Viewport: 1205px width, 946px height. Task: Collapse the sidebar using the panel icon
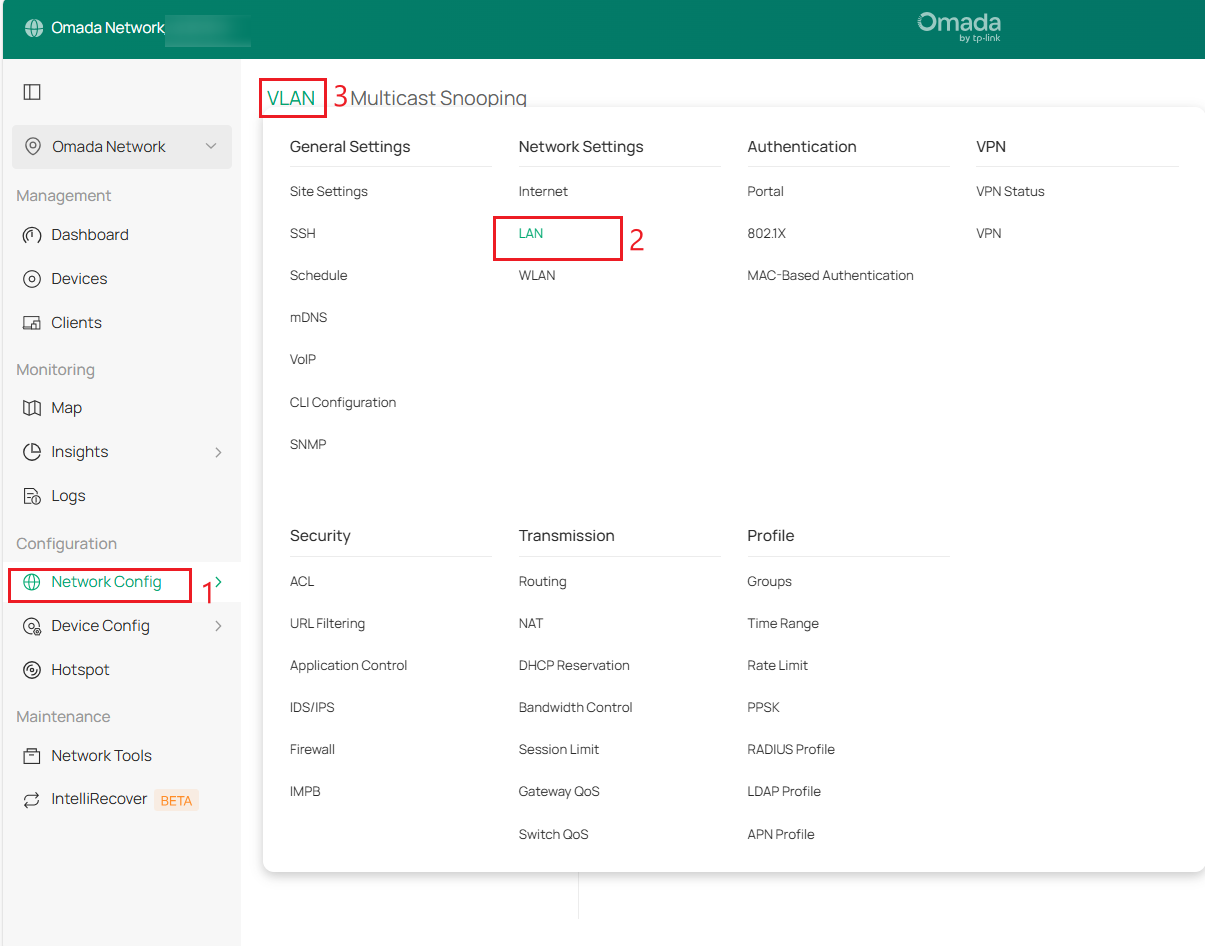pos(32,91)
